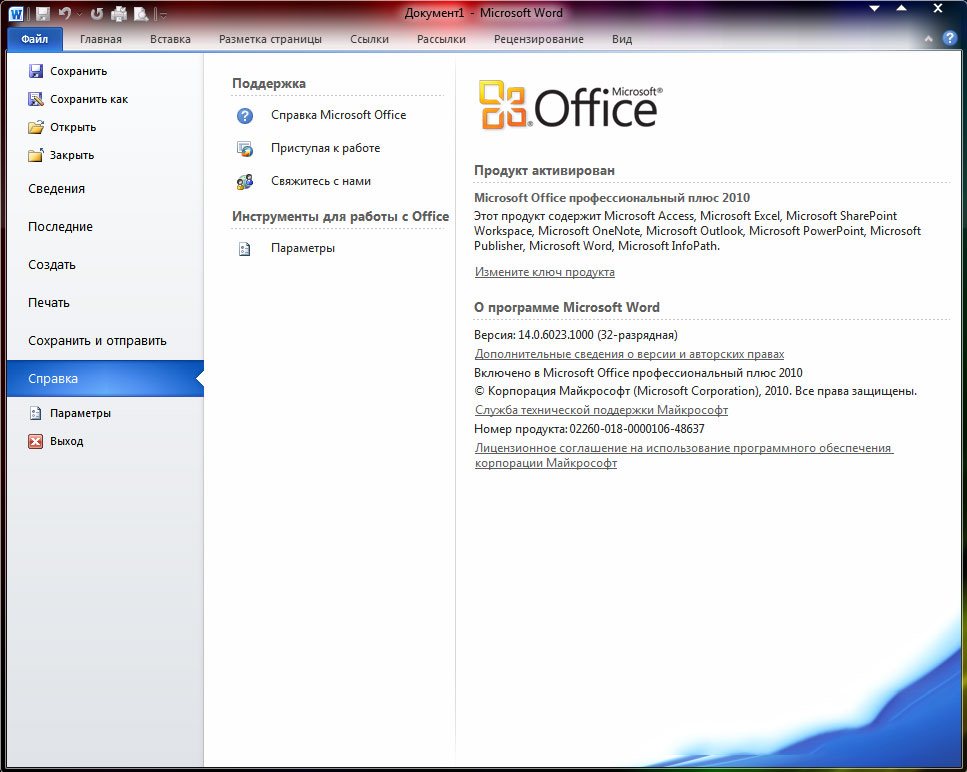
Task: Collapse the ribbon with the chevron arrow
Action: tap(930, 39)
